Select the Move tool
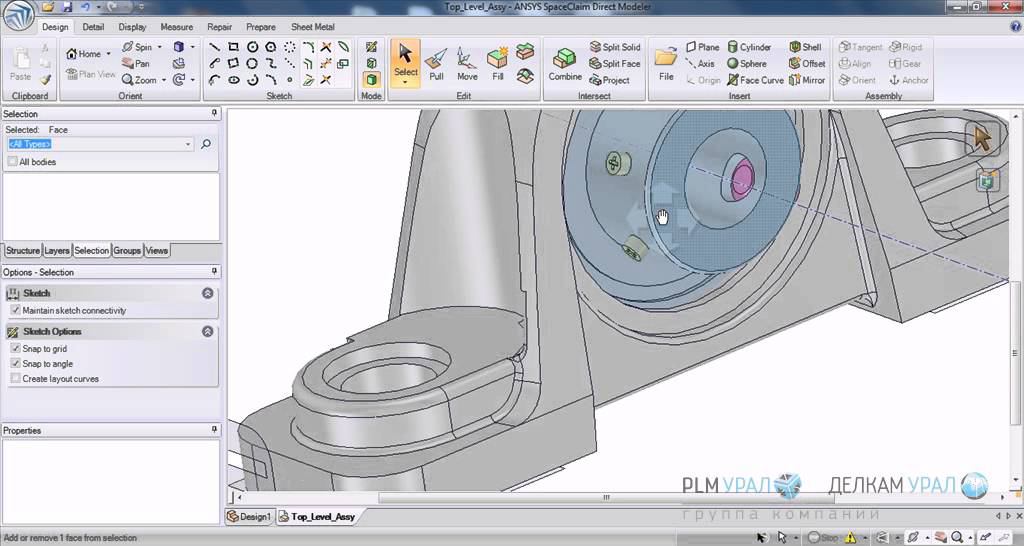The height and width of the screenshot is (546, 1024). click(x=467, y=64)
